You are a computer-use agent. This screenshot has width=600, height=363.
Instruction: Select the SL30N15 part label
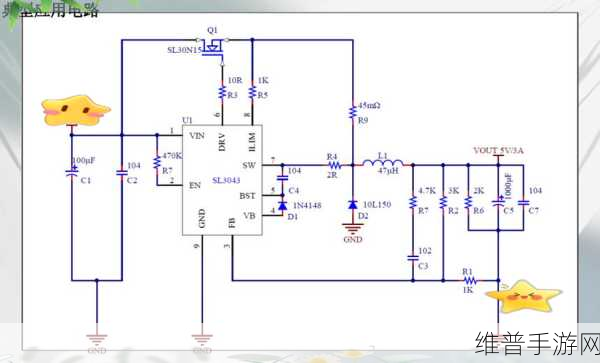click(184, 50)
